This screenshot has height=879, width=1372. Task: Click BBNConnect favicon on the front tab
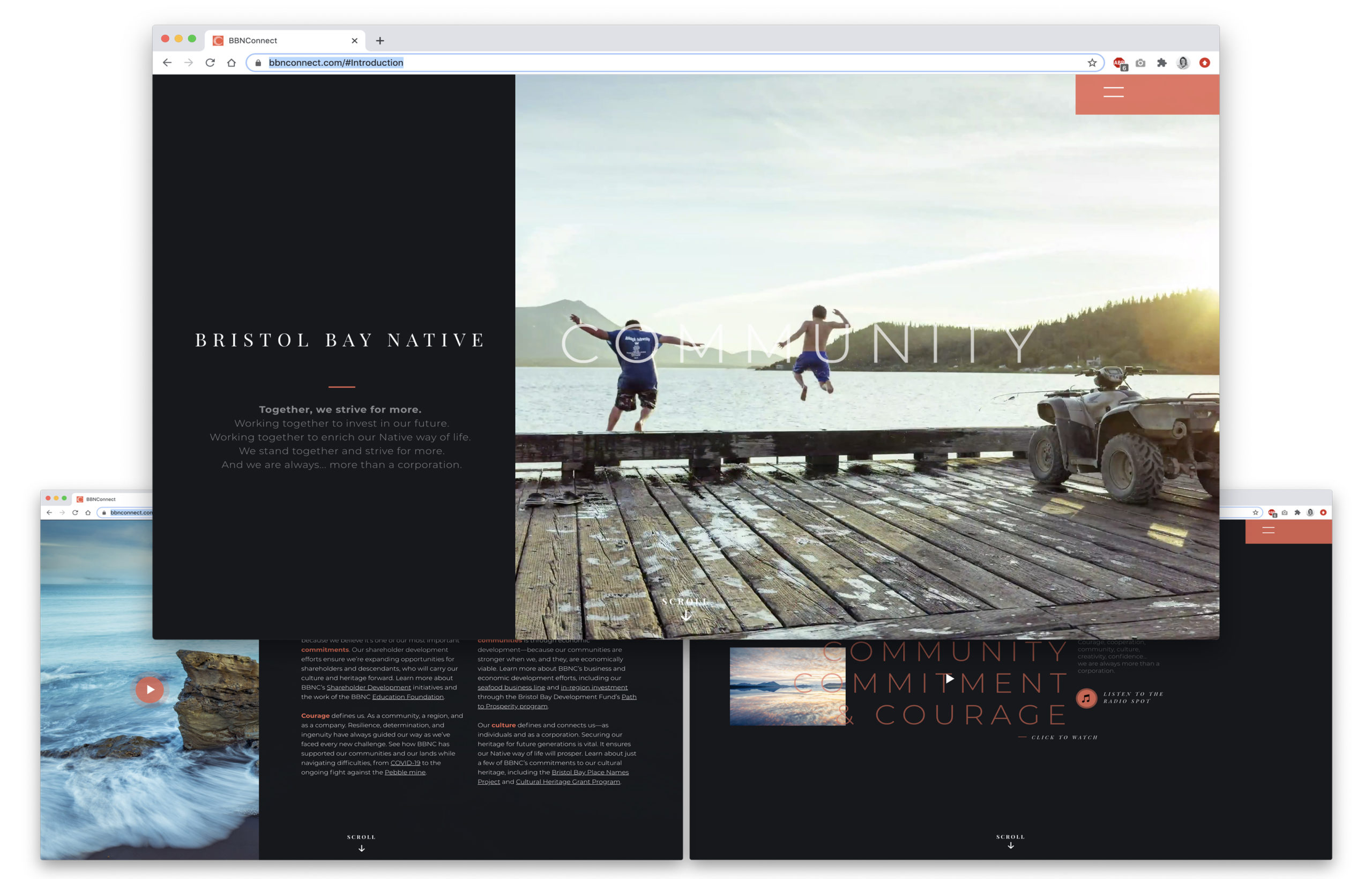pyautogui.click(x=218, y=41)
